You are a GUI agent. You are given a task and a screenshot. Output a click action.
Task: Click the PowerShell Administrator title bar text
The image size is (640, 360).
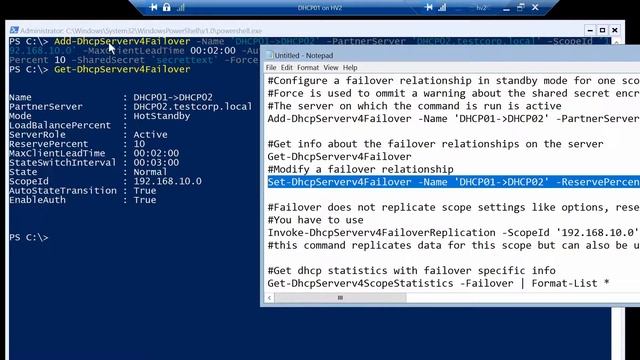click(141, 31)
